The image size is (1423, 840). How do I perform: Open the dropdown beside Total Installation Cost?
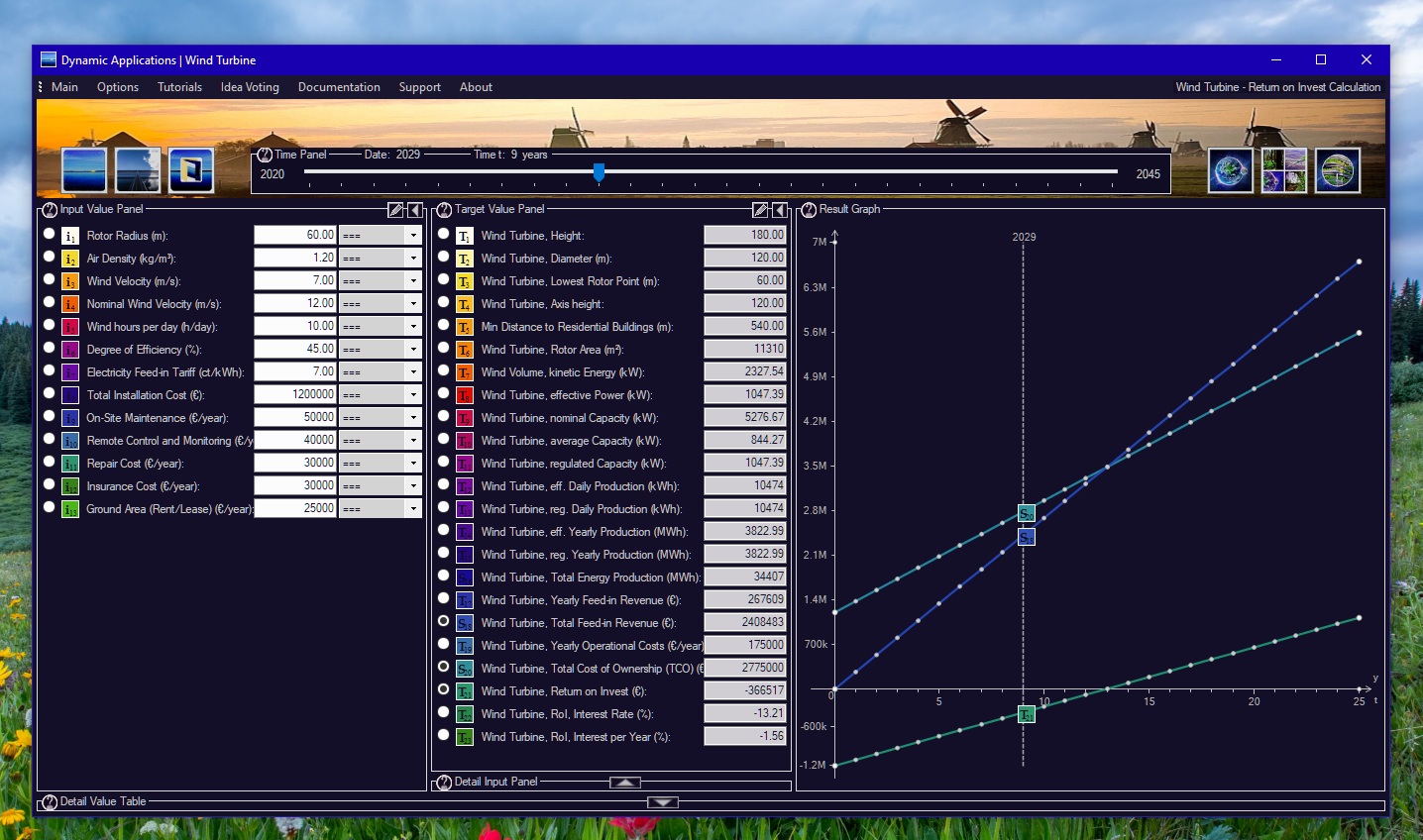tap(413, 393)
